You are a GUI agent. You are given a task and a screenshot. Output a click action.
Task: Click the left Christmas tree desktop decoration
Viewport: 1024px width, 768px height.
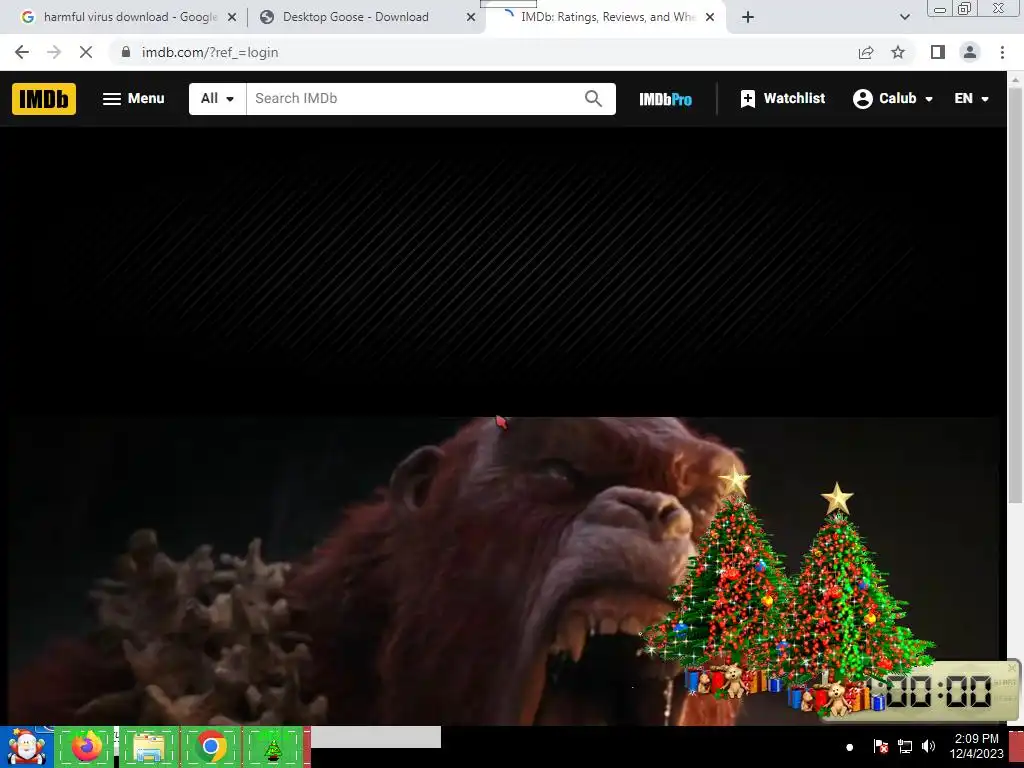pos(729,581)
